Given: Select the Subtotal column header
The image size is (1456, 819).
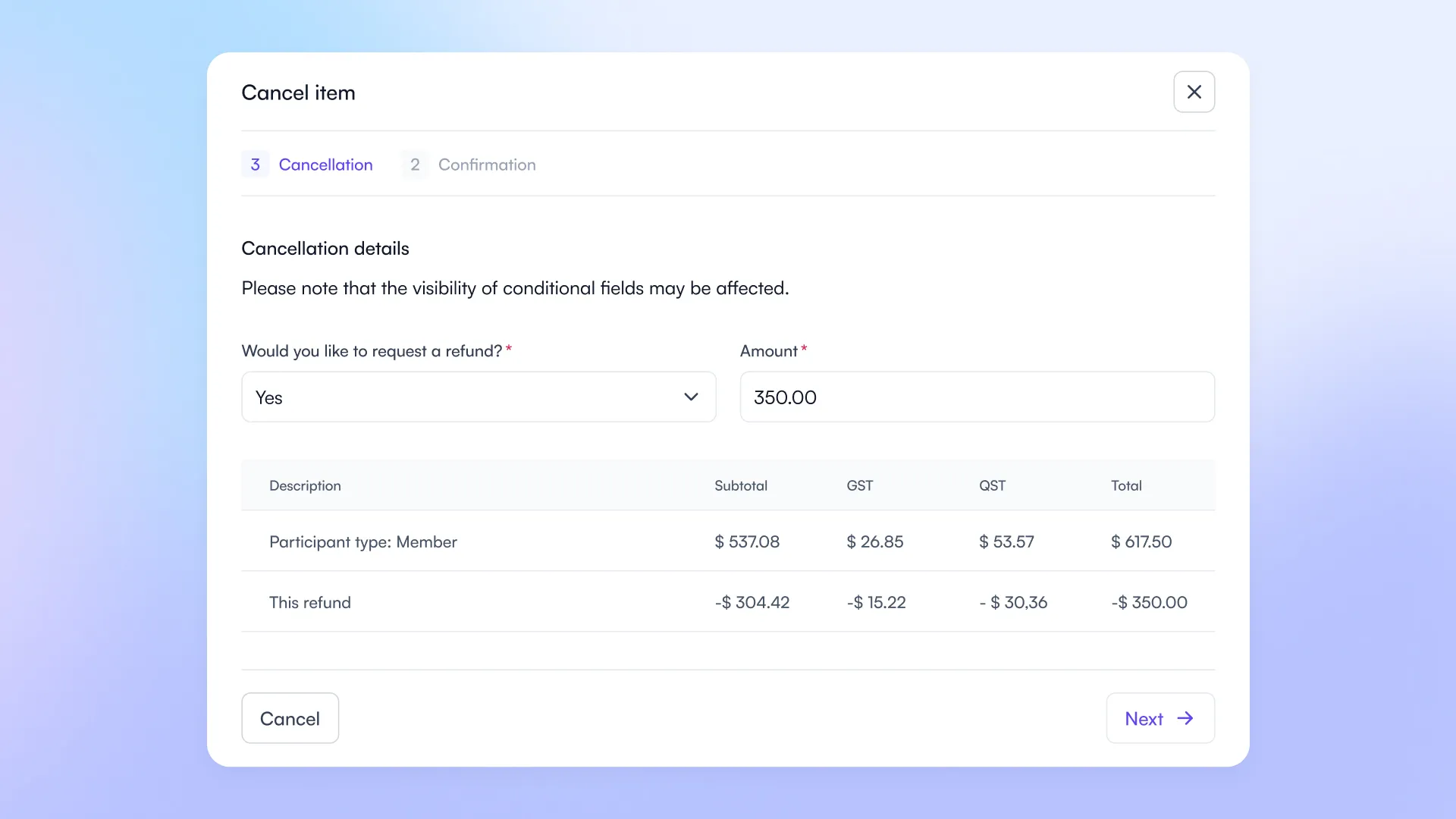Looking at the screenshot, I should (x=741, y=485).
